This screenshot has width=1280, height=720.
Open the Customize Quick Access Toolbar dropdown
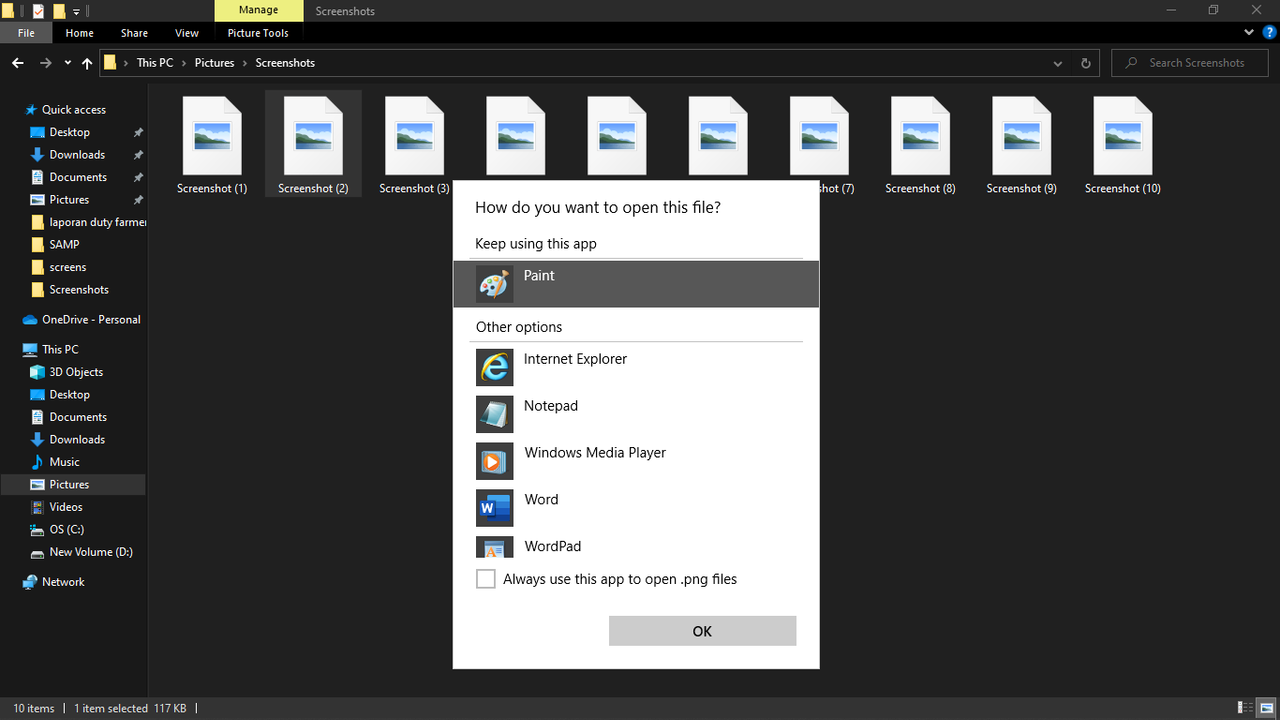pos(76,12)
